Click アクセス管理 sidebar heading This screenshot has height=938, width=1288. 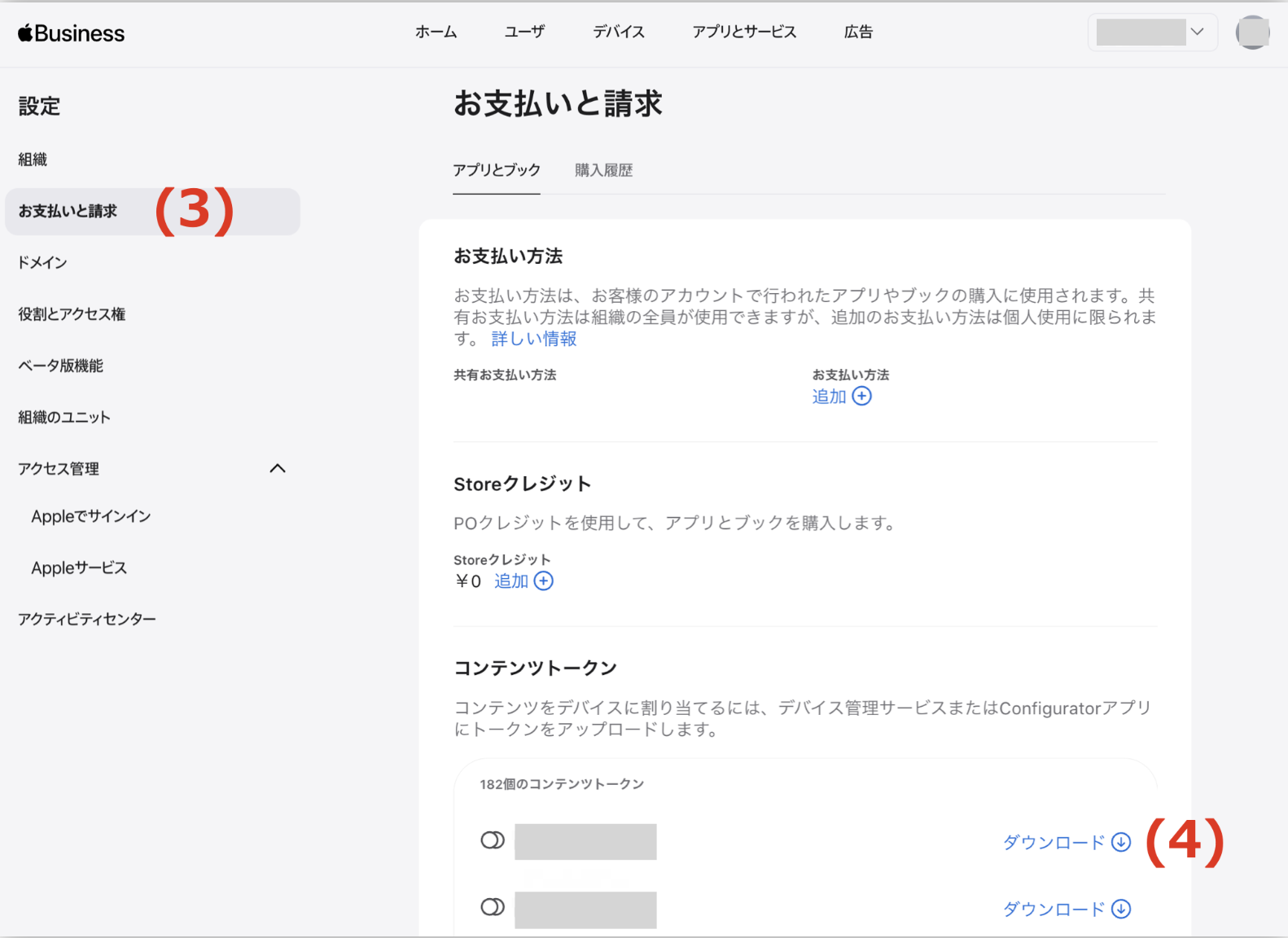point(59,469)
